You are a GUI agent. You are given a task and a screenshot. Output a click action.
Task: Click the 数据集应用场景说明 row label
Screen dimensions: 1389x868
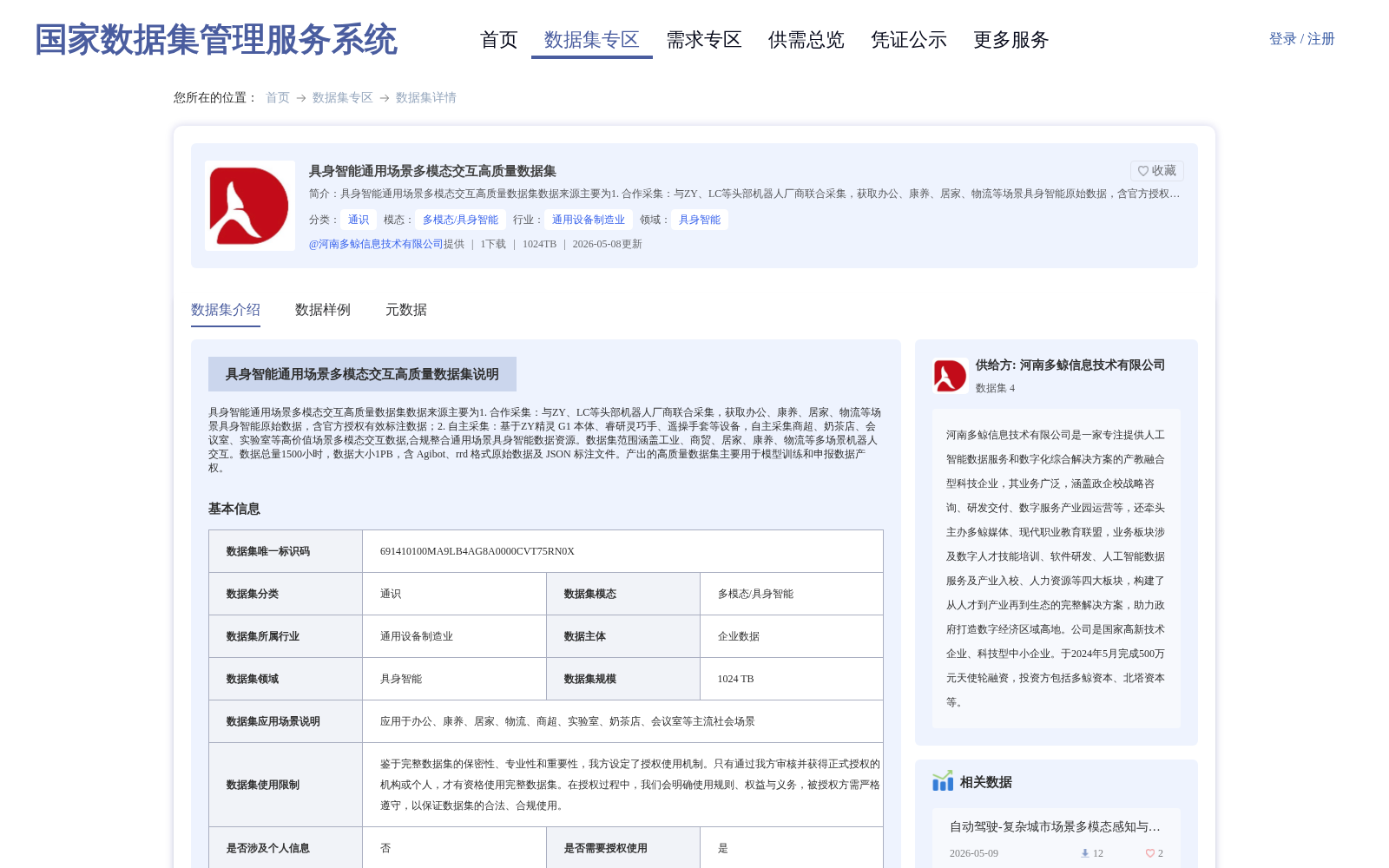click(273, 721)
